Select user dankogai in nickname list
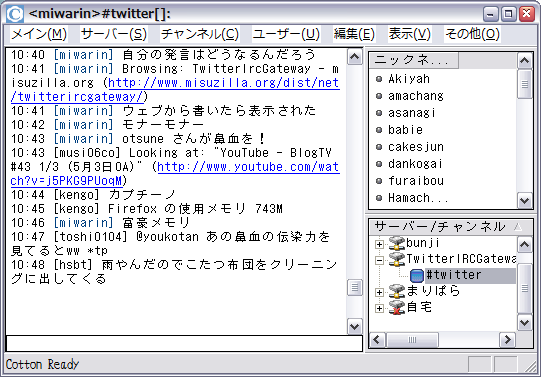This screenshot has width=541, height=377. (x=415, y=164)
